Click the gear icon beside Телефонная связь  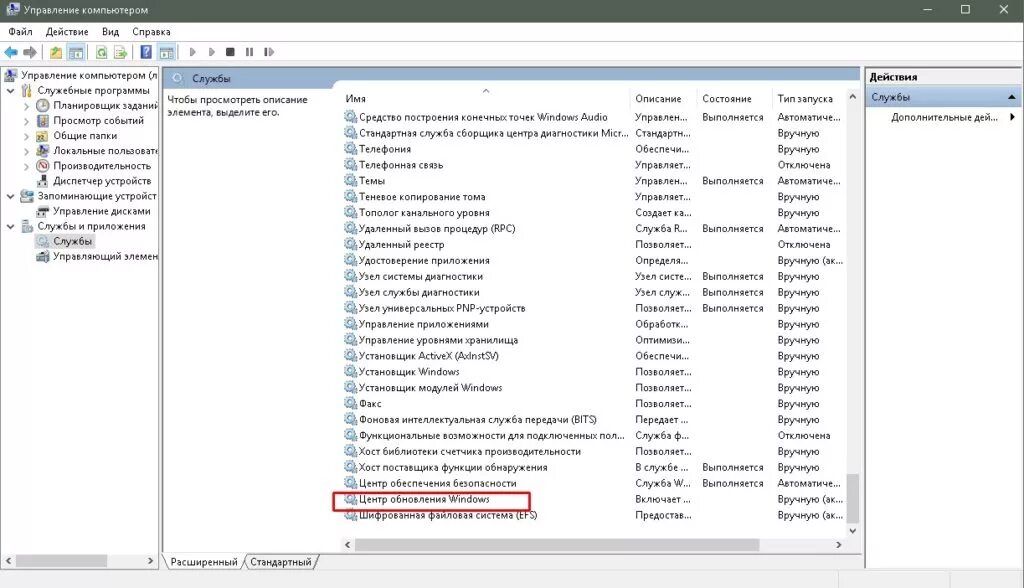(x=351, y=165)
